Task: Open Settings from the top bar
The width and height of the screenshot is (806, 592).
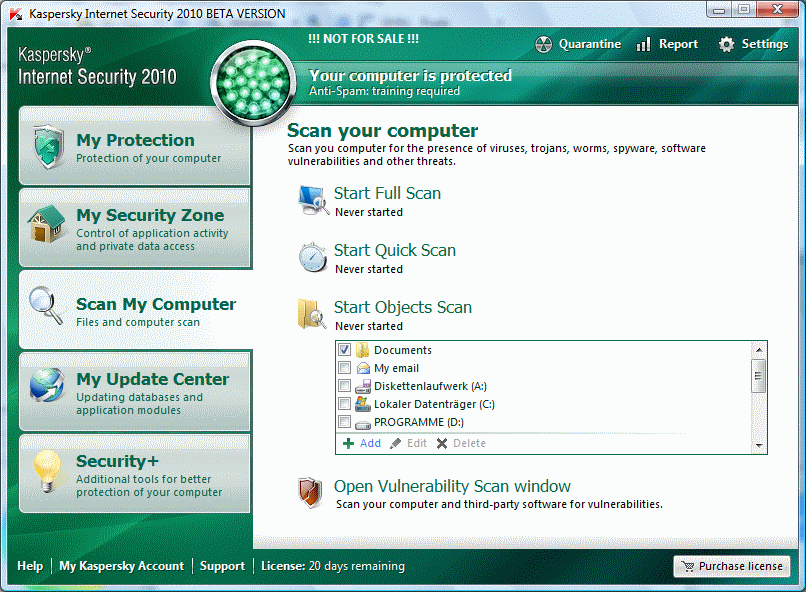Action: [753, 44]
